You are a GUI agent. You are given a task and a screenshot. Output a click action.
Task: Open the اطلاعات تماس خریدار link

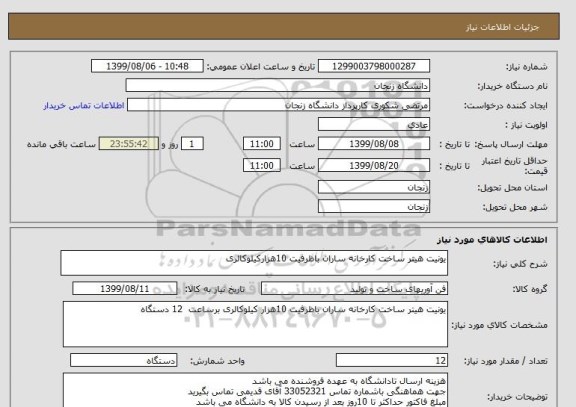point(84,106)
